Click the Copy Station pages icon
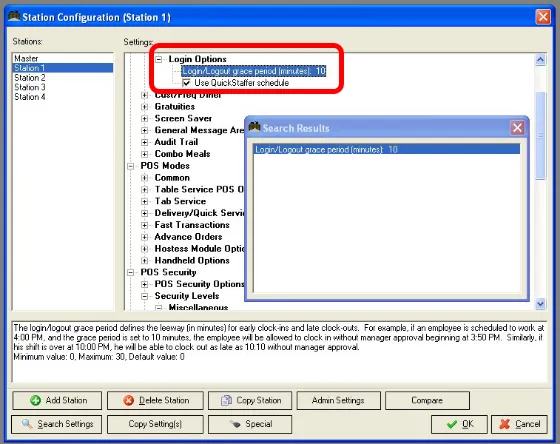The height and width of the screenshot is (444, 560). tap(226, 400)
